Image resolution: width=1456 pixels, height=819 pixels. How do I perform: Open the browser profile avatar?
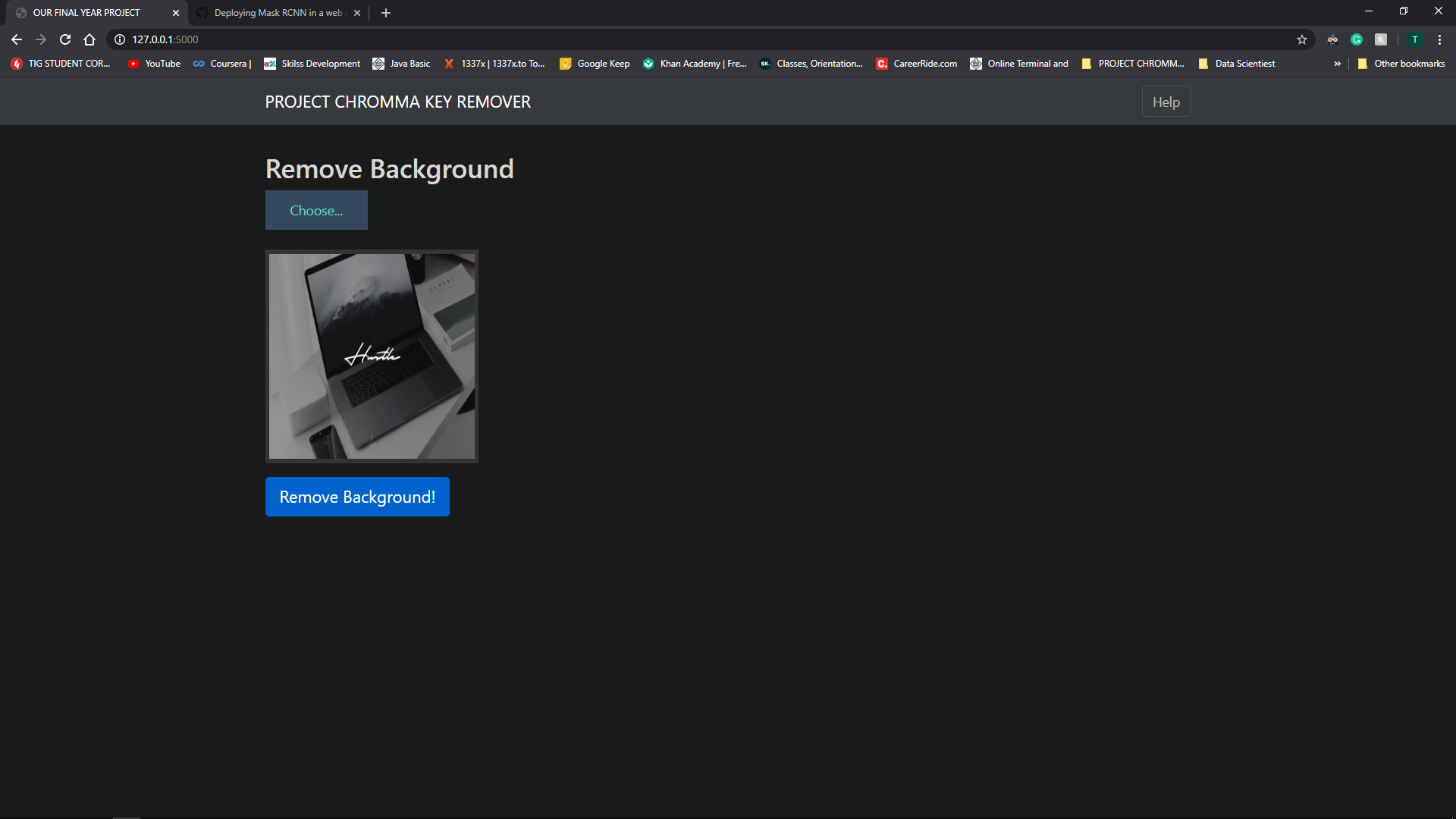point(1415,39)
